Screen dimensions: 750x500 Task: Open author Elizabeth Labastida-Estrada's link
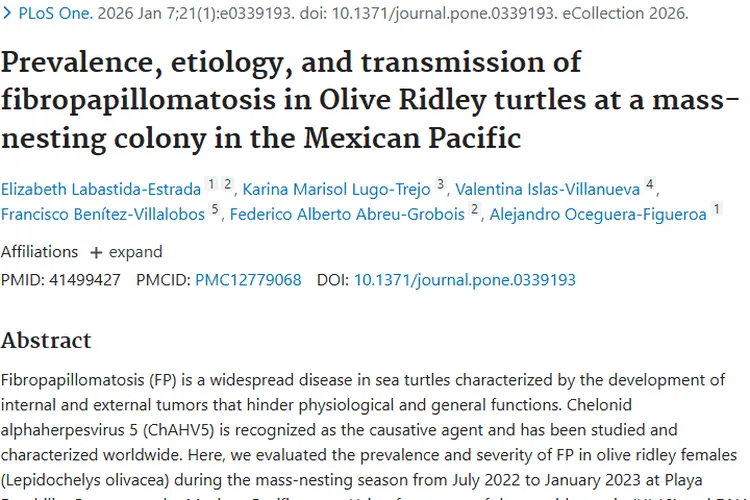click(x=101, y=188)
